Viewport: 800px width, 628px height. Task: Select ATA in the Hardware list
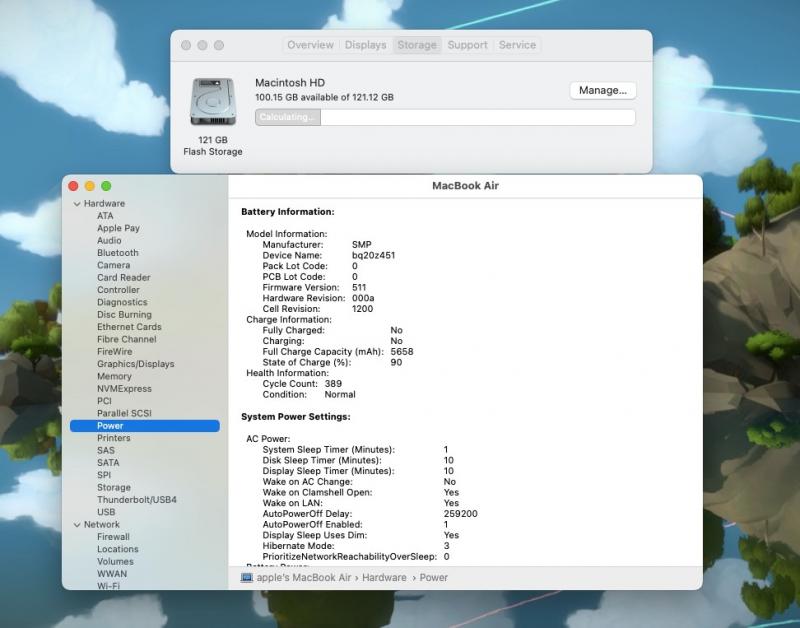(x=105, y=216)
